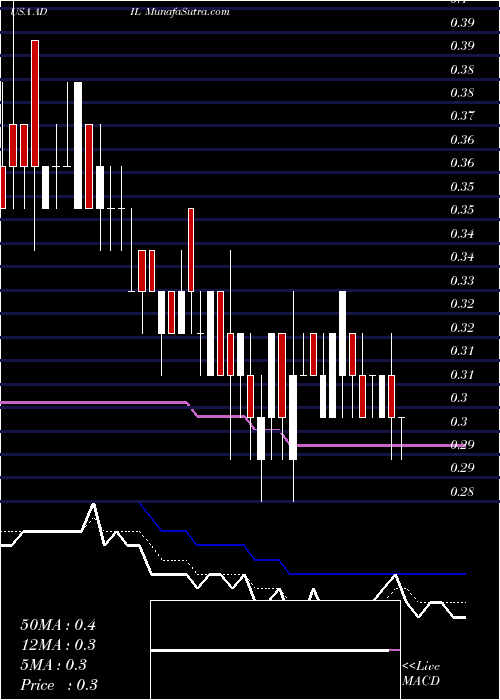Click the Price : 0.3 value

59,685
